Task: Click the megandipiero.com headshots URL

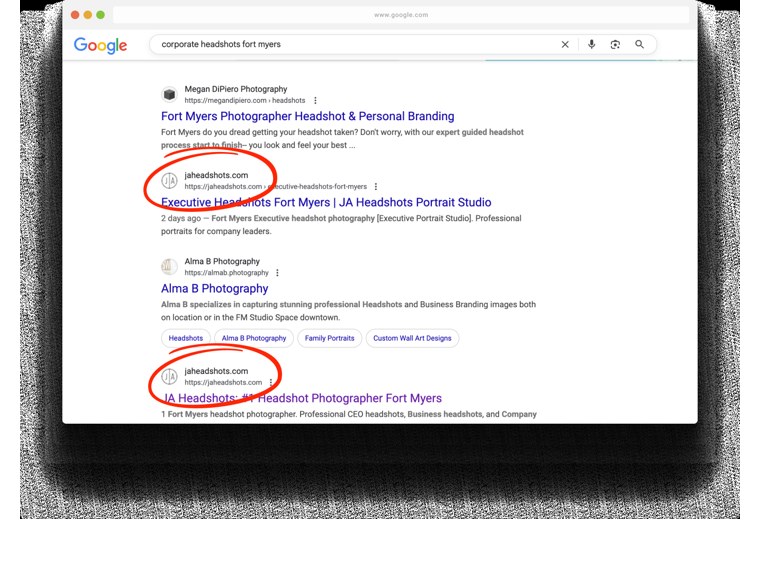Action: click(x=245, y=100)
